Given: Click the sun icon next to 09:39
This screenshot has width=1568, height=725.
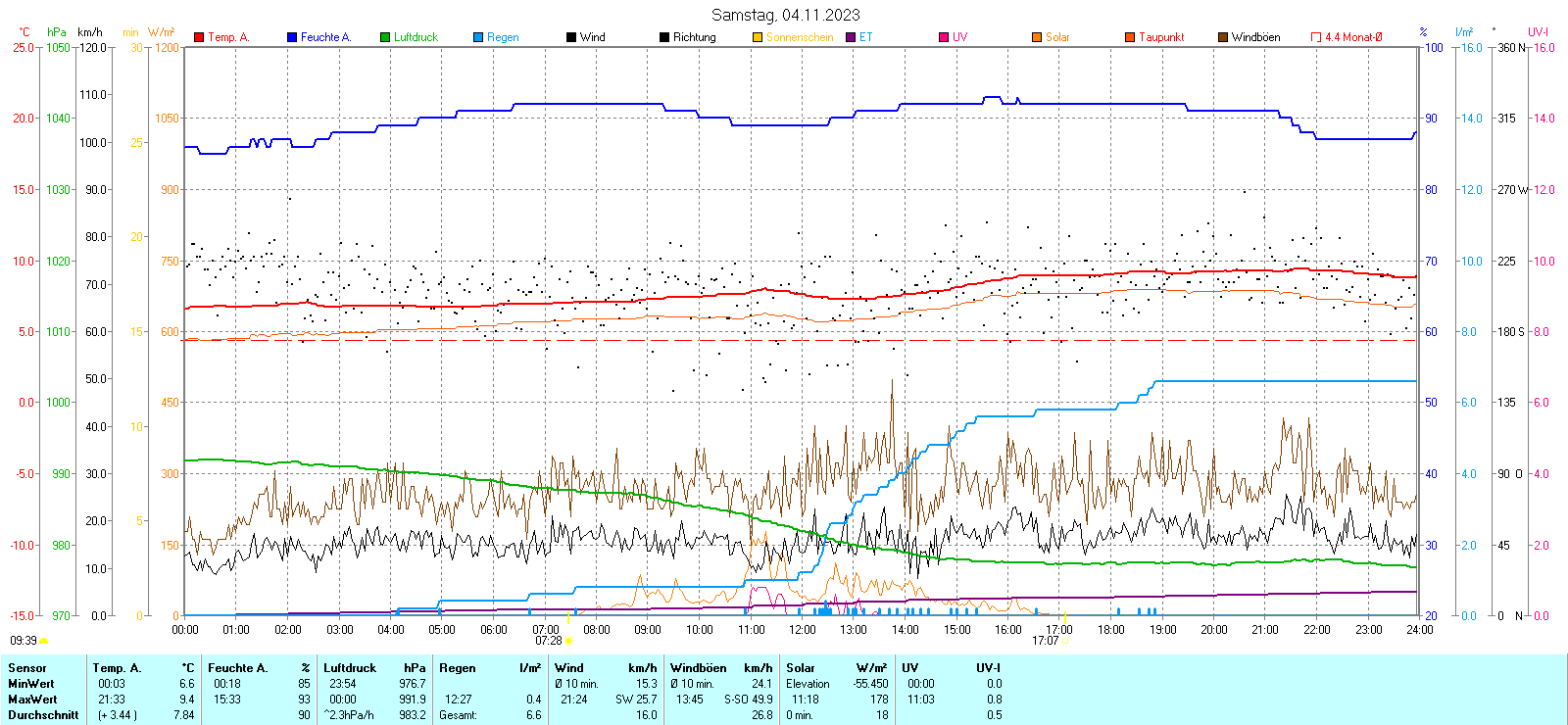Looking at the screenshot, I should 43,641.
